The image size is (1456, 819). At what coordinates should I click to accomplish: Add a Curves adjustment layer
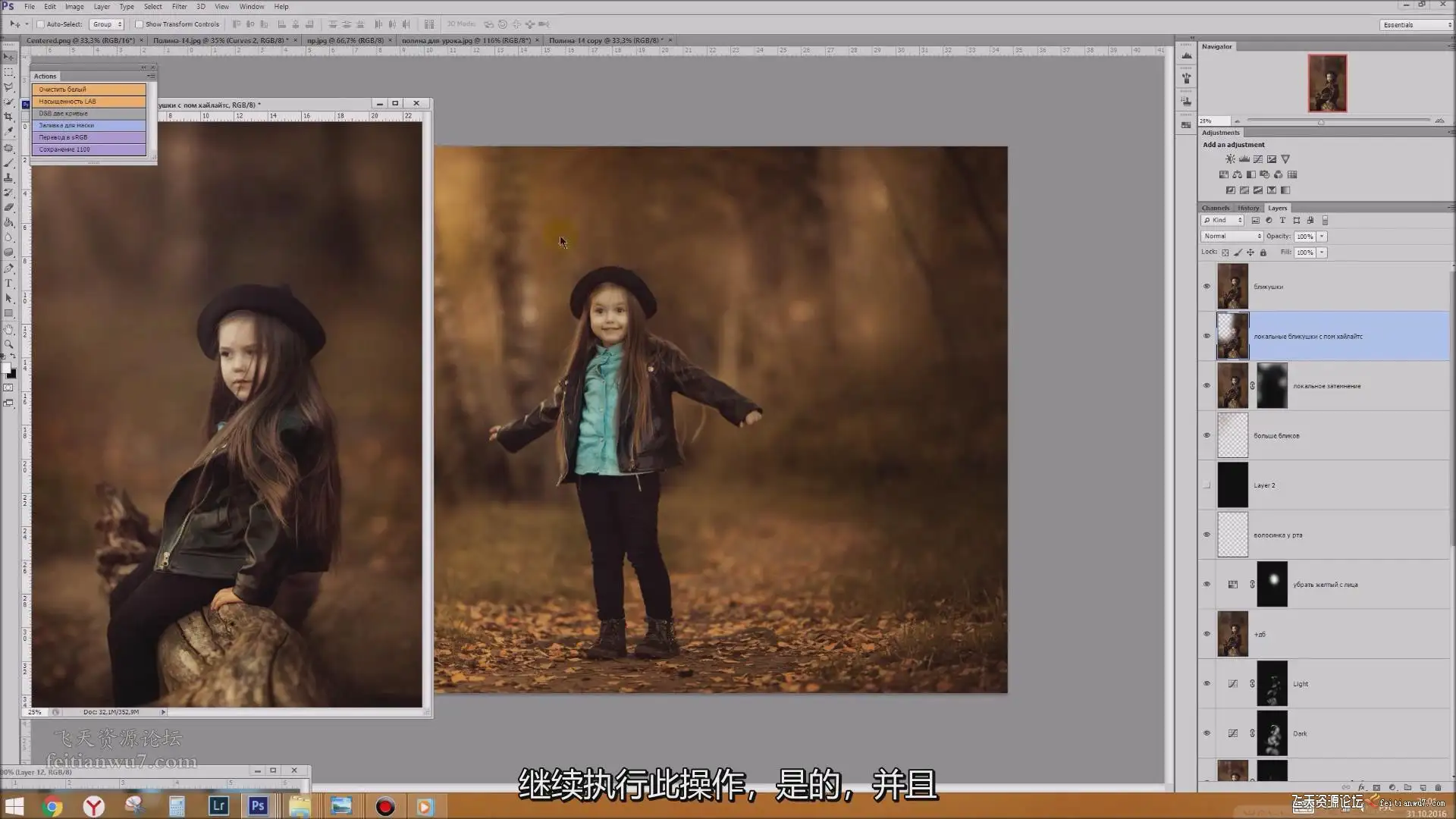1258,159
